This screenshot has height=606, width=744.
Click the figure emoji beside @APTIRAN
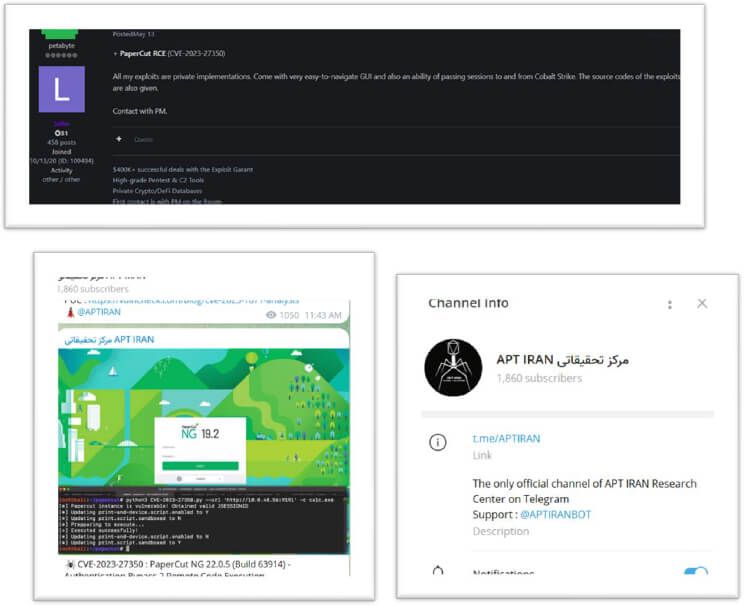click(x=70, y=312)
